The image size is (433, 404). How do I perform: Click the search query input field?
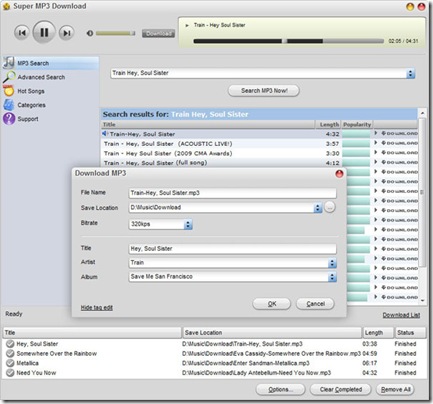pyautogui.click(x=258, y=73)
